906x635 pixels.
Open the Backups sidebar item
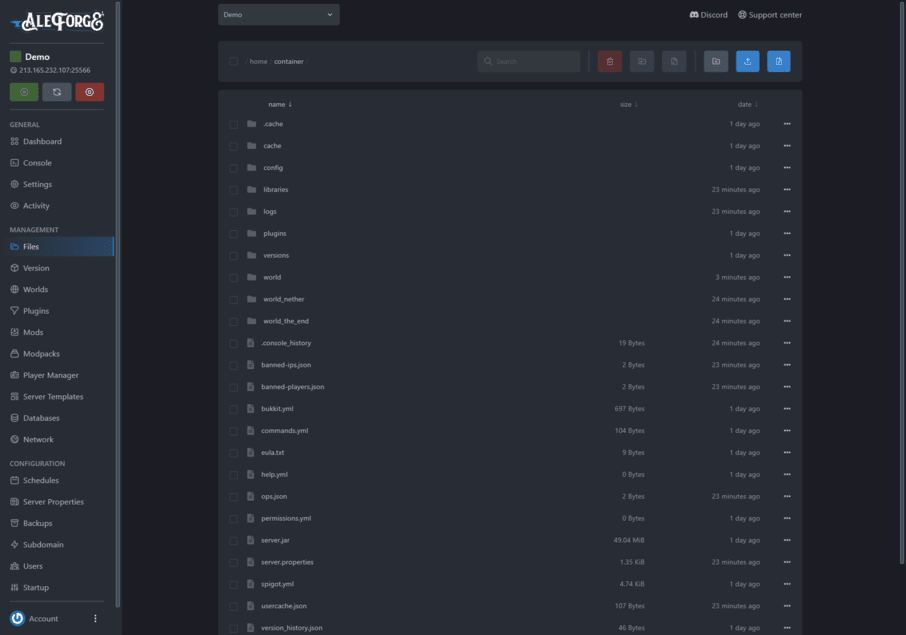point(37,523)
